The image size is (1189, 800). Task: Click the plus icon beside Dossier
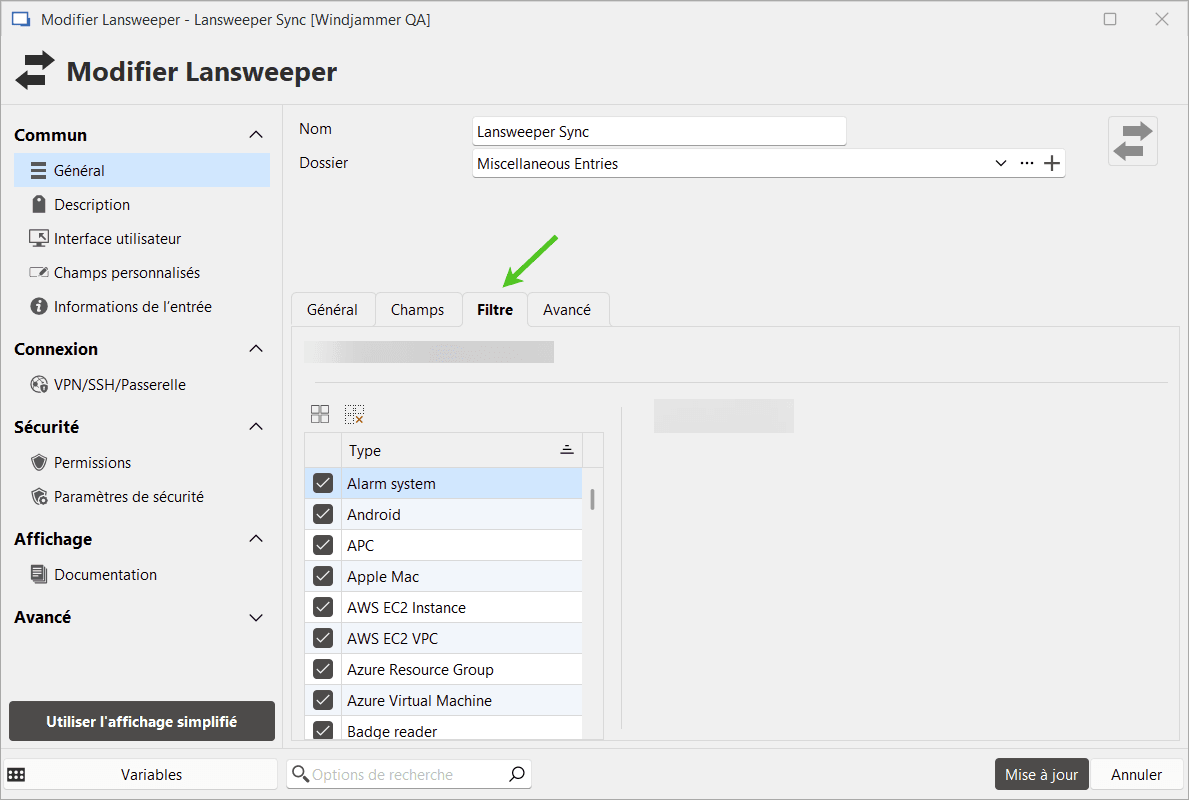click(1052, 164)
